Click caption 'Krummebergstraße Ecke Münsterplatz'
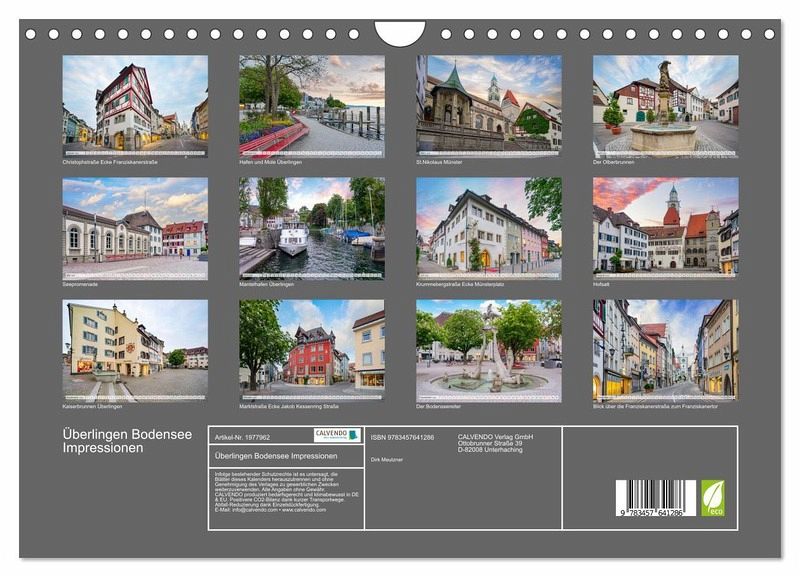Image resolution: width=800 pixels, height=577 pixels. 460,284
